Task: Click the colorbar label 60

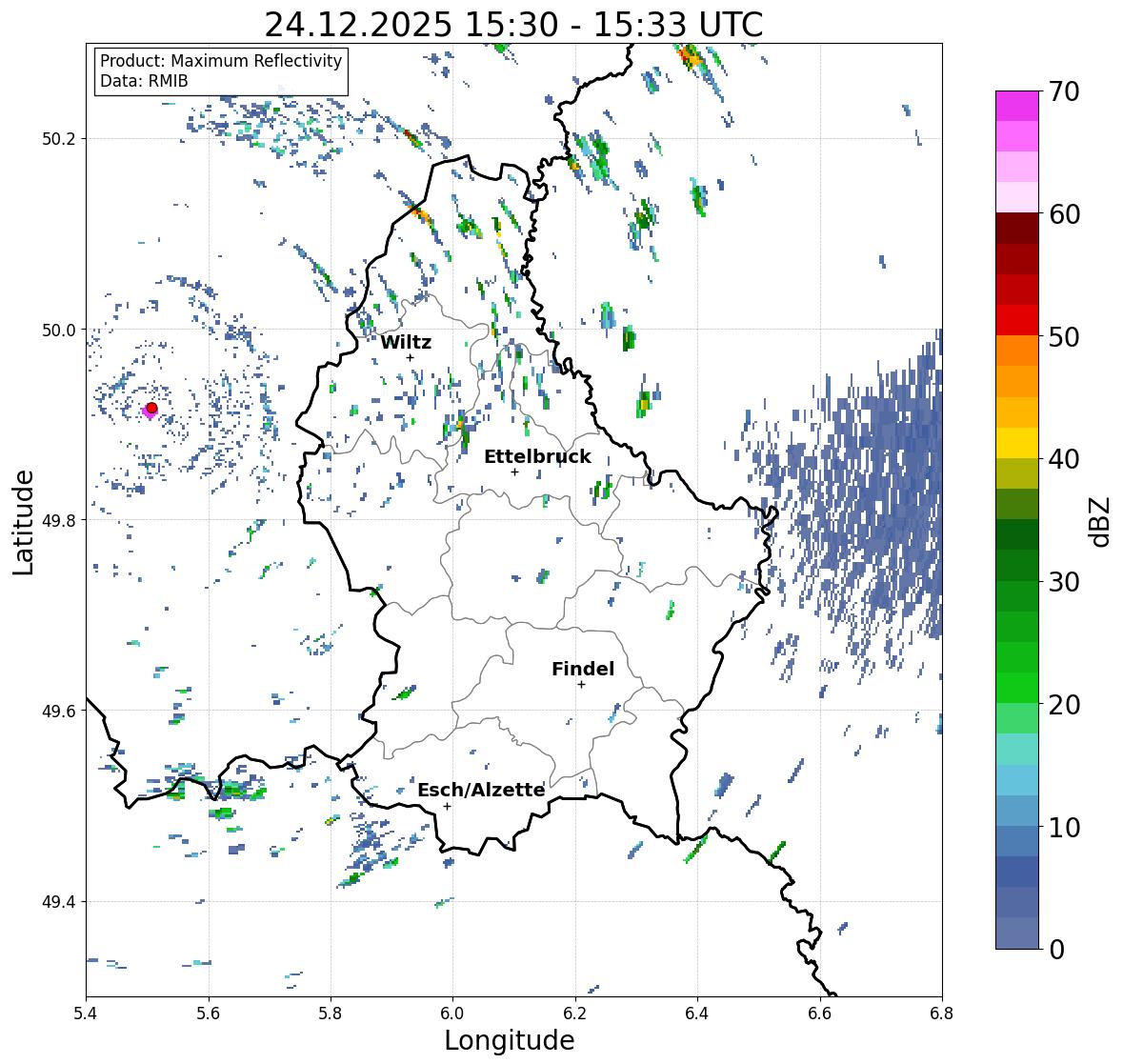Action: (x=1064, y=214)
